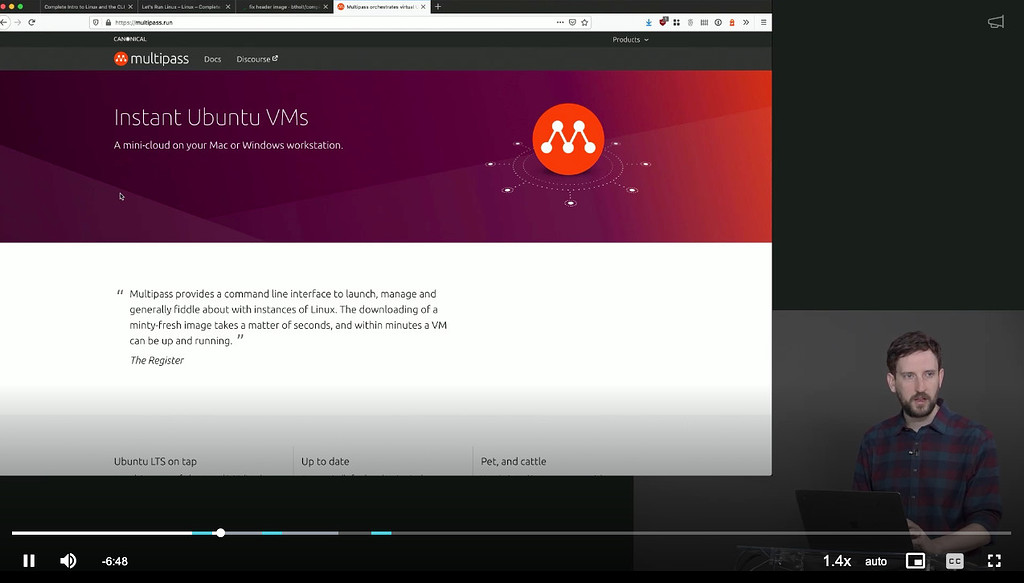Open the Firefox hamburger menu icon
The image size is (1024, 583).
pos(764,22)
